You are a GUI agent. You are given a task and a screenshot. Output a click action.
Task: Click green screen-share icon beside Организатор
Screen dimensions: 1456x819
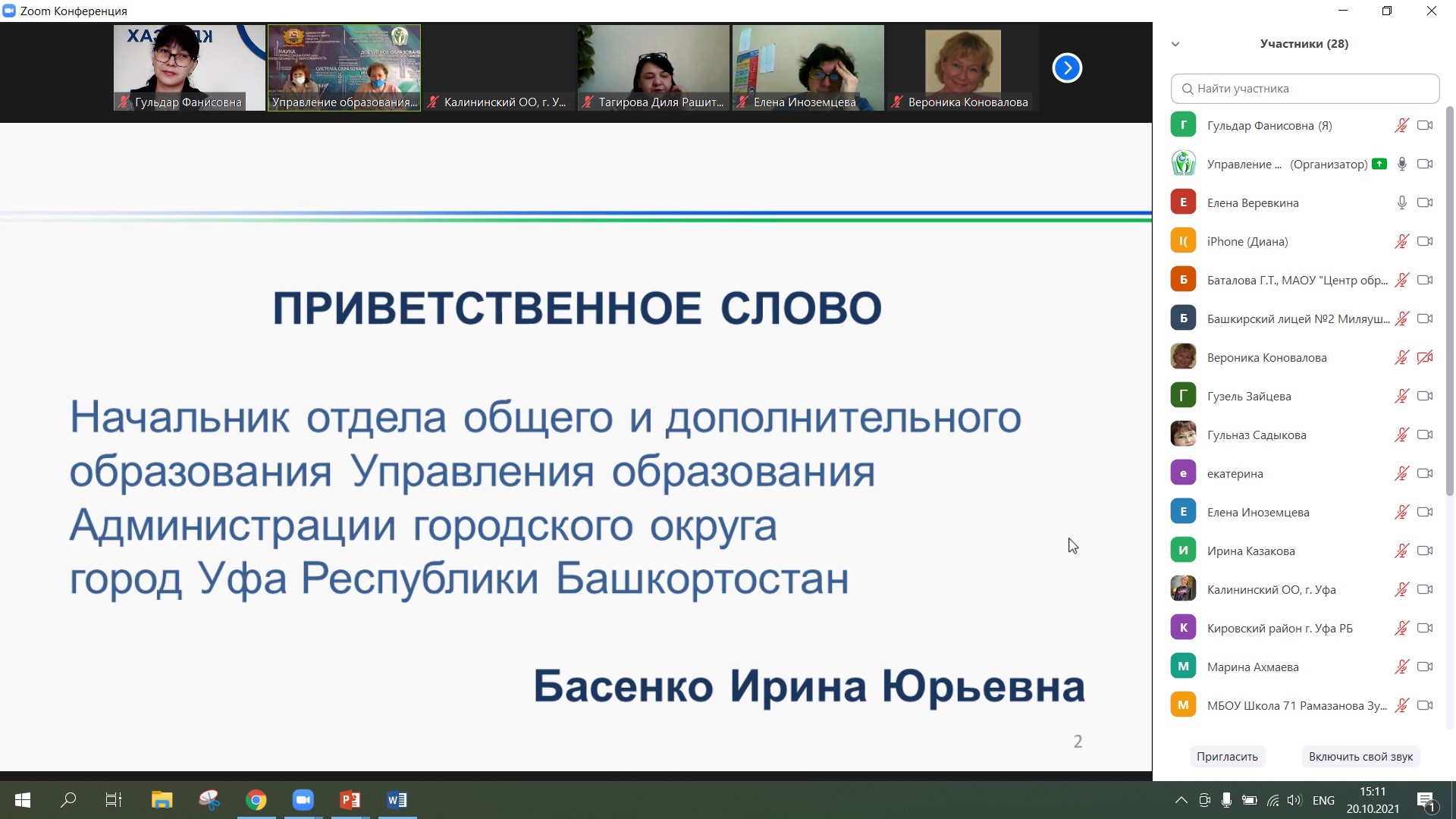point(1379,164)
